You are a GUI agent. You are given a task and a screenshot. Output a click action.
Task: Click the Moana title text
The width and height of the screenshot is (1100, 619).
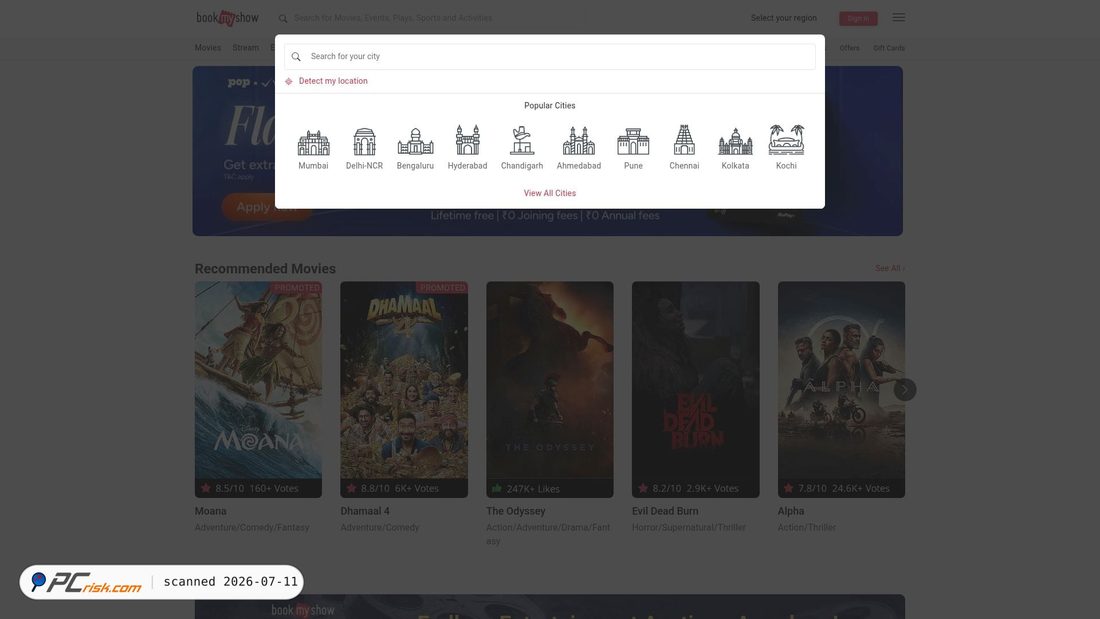click(x=210, y=511)
